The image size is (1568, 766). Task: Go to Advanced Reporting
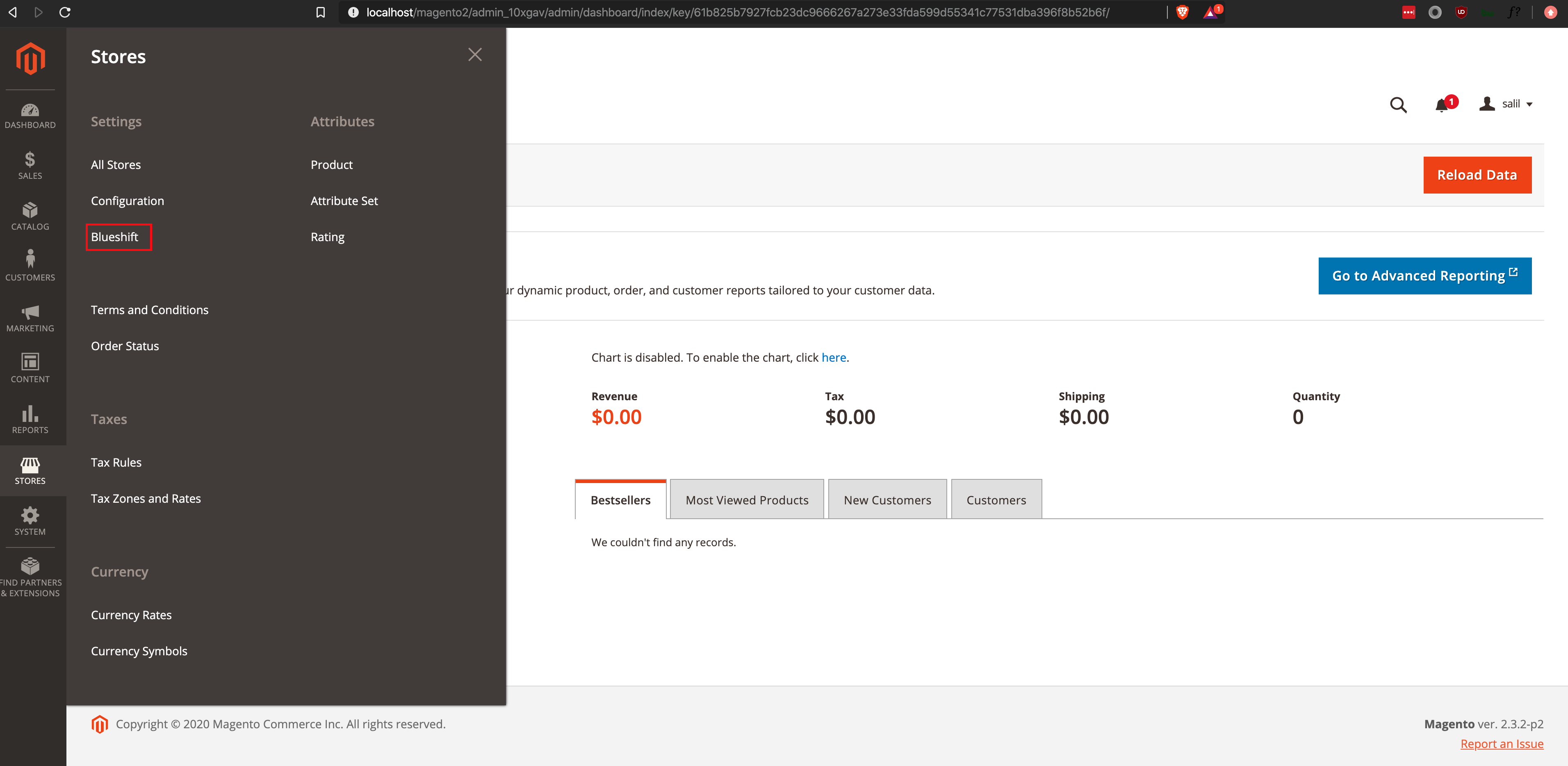click(x=1425, y=276)
